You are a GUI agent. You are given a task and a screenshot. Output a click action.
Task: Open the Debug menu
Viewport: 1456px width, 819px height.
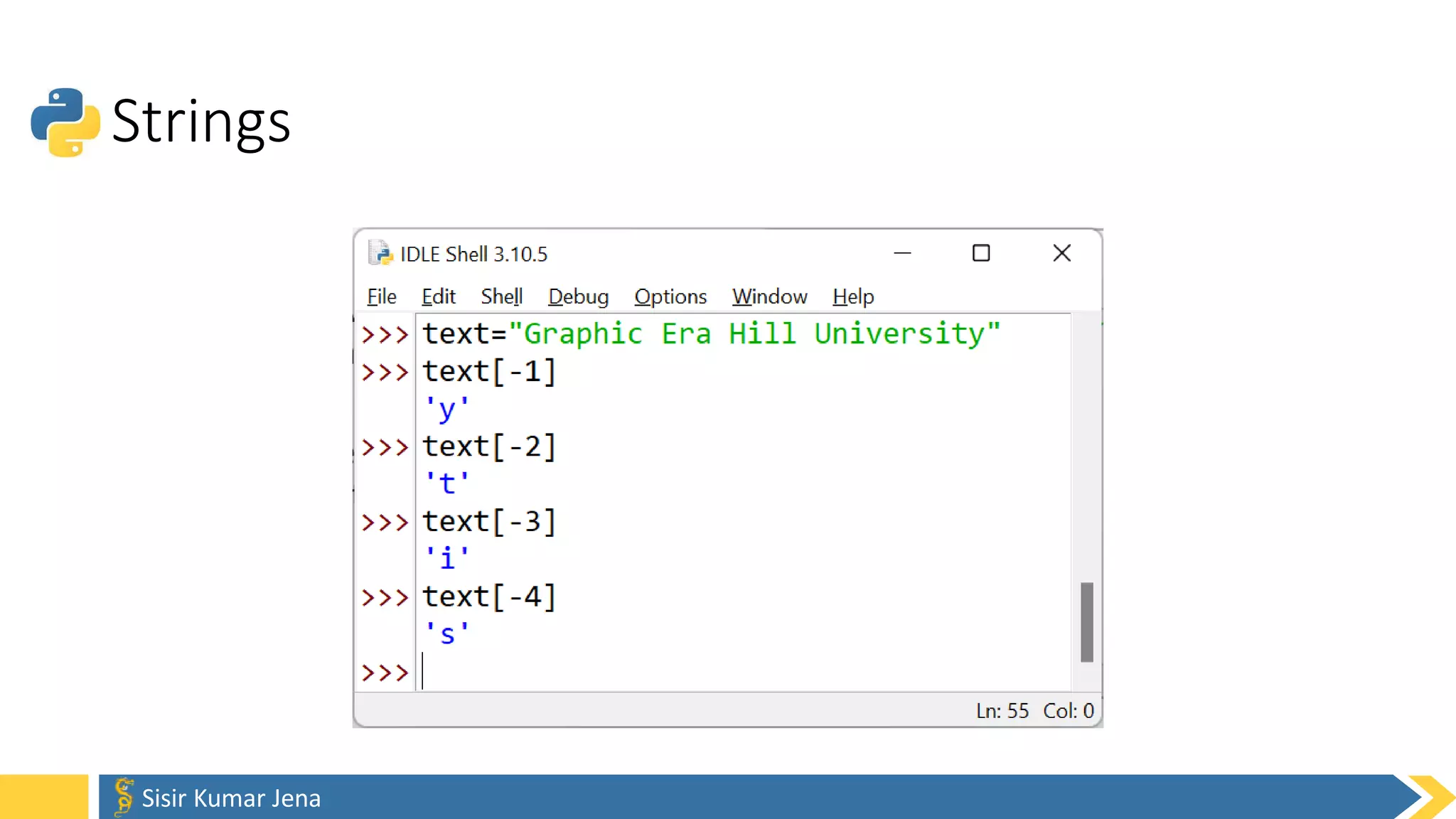578,296
